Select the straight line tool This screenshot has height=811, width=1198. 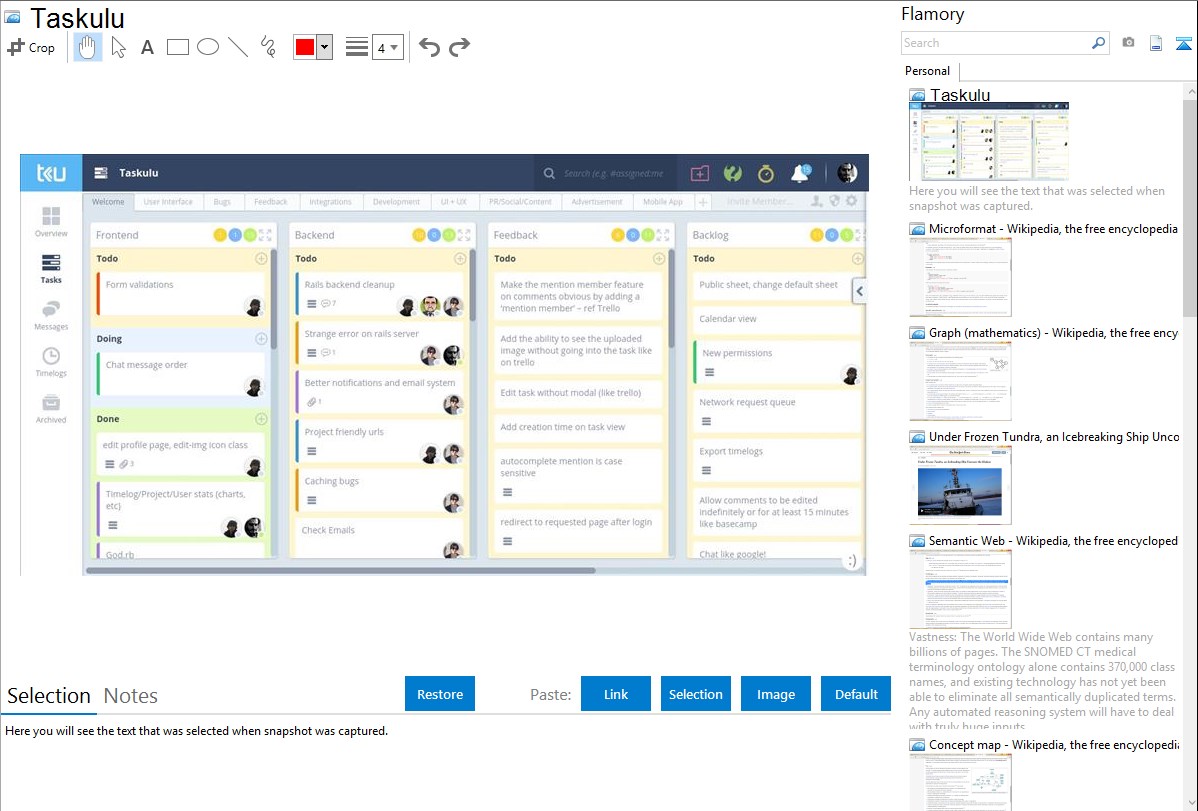tap(238, 47)
